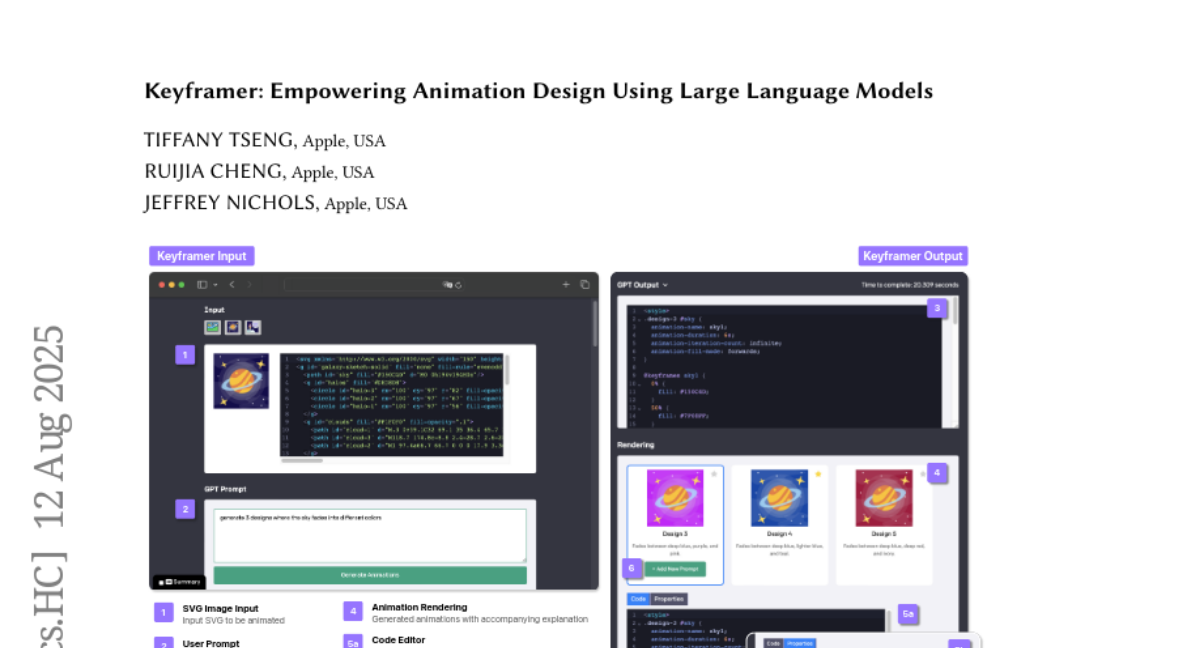Viewport: 1200px width, 648px height.
Task: Open a new tab with plus icon
Action: pos(566,285)
